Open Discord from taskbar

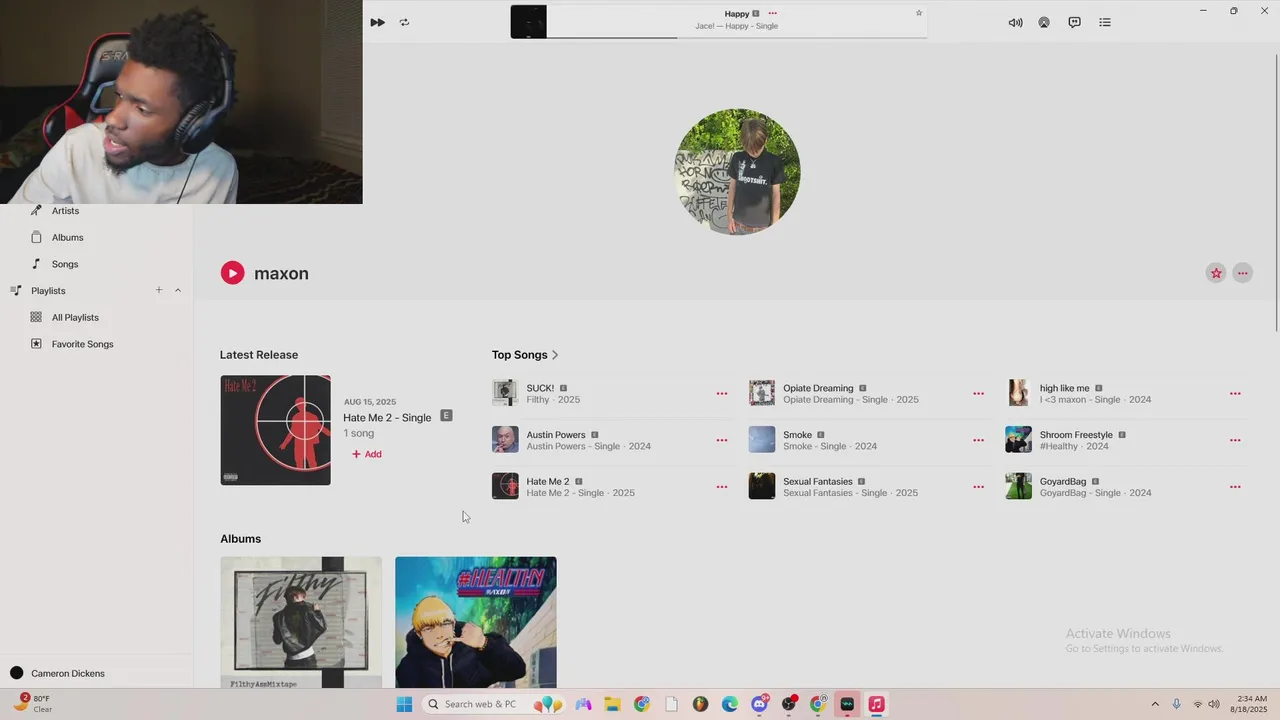coord(759,704)
